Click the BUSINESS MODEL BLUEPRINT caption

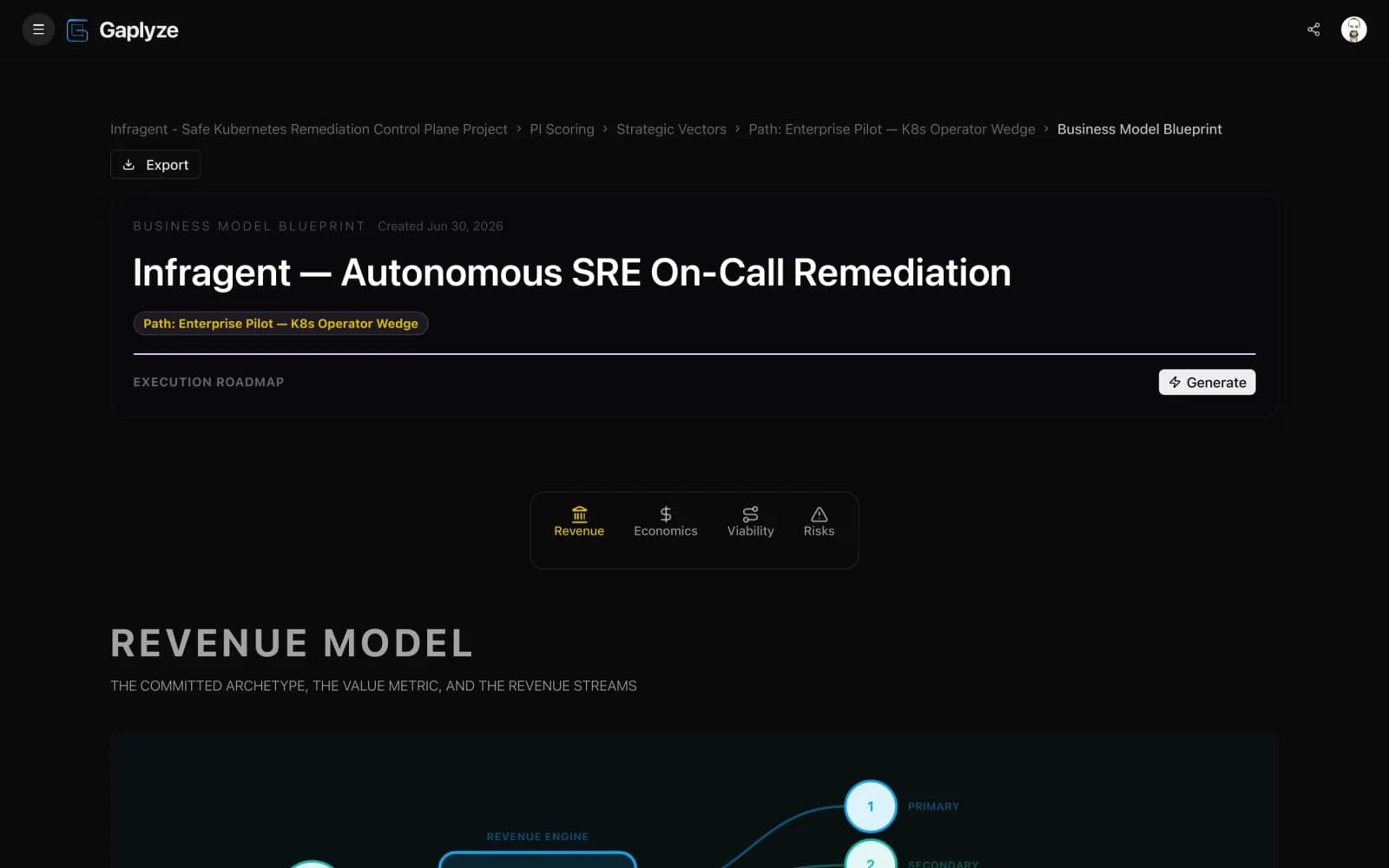click(x=249, y=227)
